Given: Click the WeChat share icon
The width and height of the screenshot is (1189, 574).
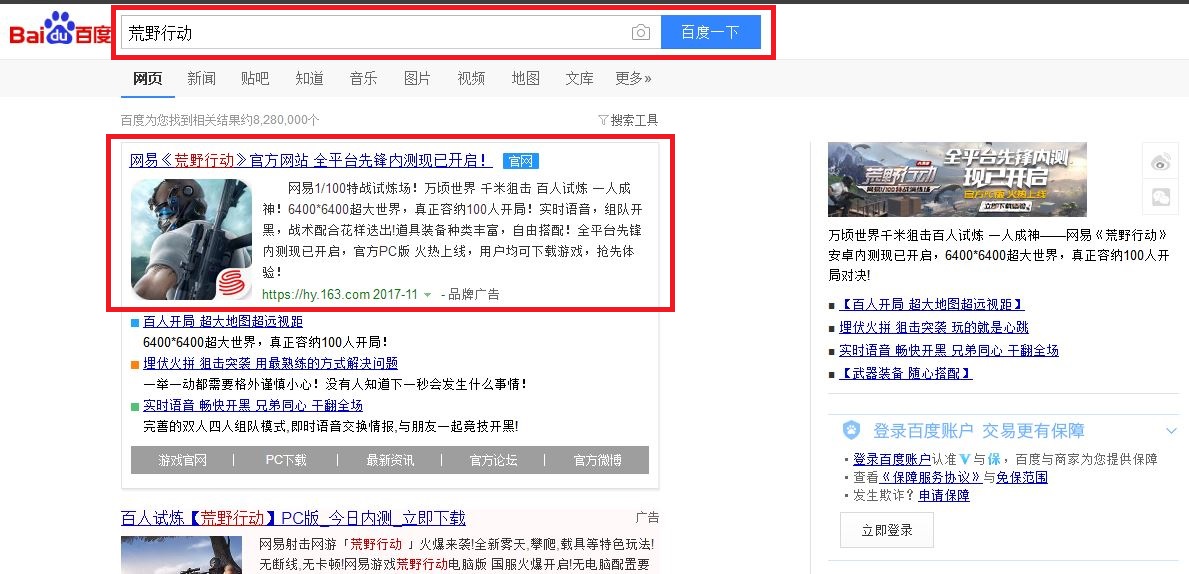Looking at the screenshot, I should point(1160,196).
